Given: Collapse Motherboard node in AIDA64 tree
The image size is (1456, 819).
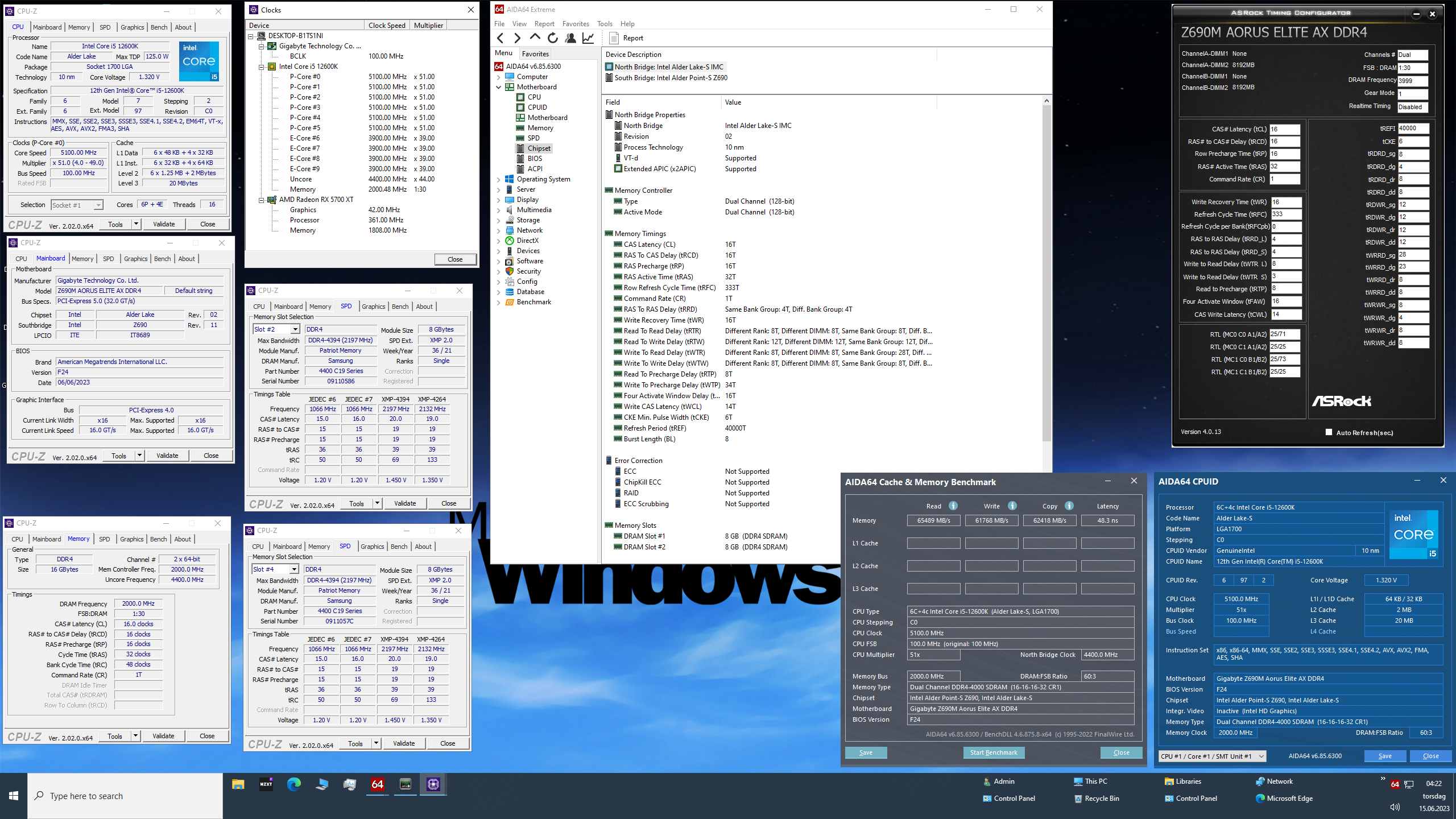Looking at the screenshot, I should coord(499,87).
